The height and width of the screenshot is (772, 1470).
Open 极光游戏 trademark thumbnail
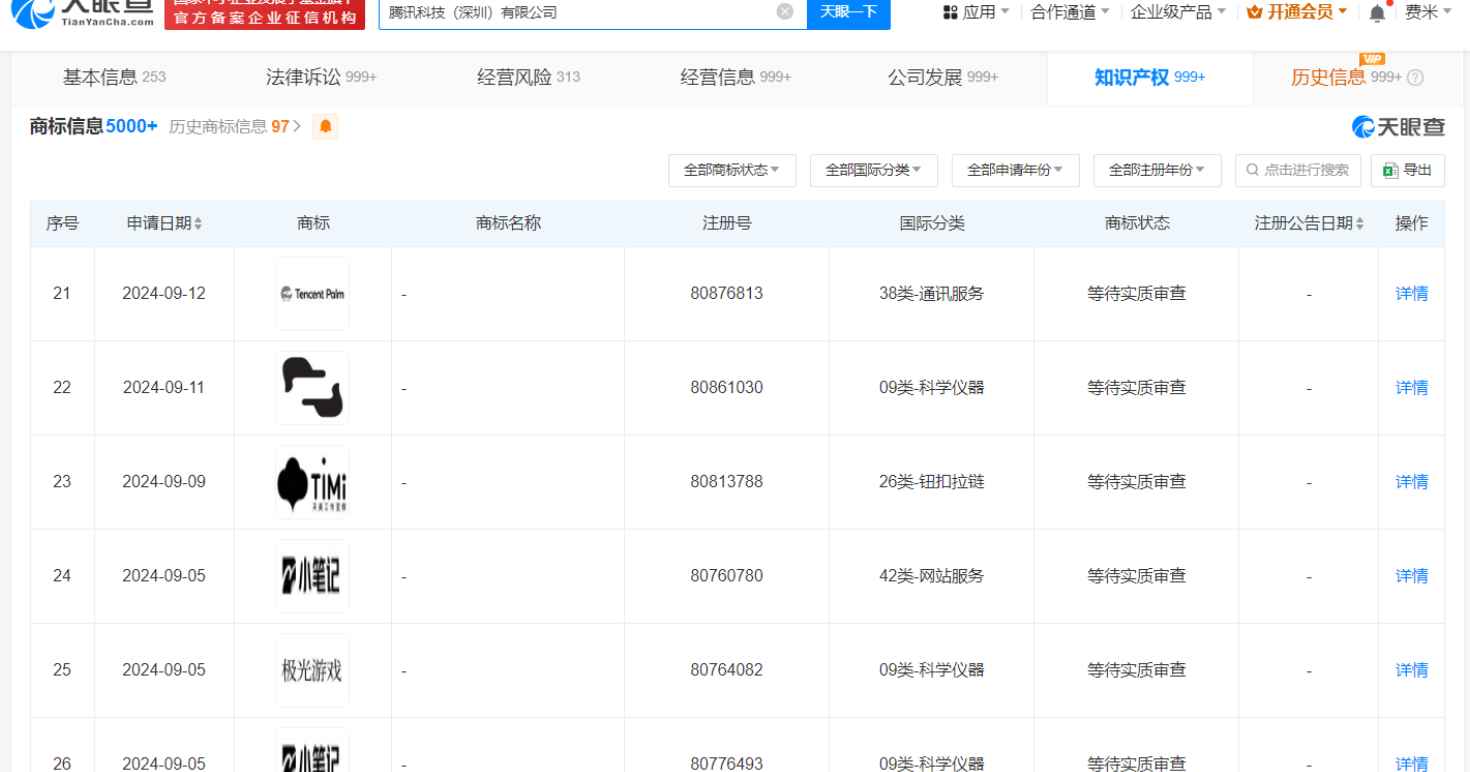tap(312, 670)
